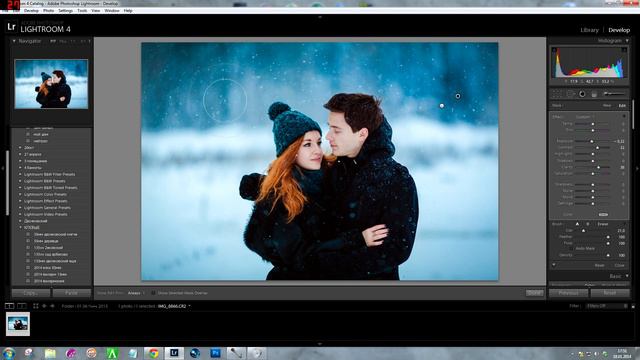Toggle shadow clipping indicator in histogram
Screen dimensions: 640x360
(554, 50)
